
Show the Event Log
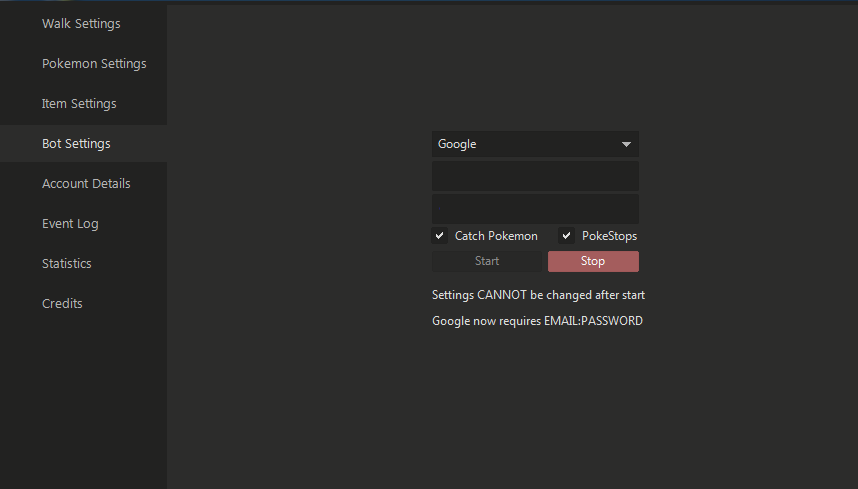(x=70, y=224)
